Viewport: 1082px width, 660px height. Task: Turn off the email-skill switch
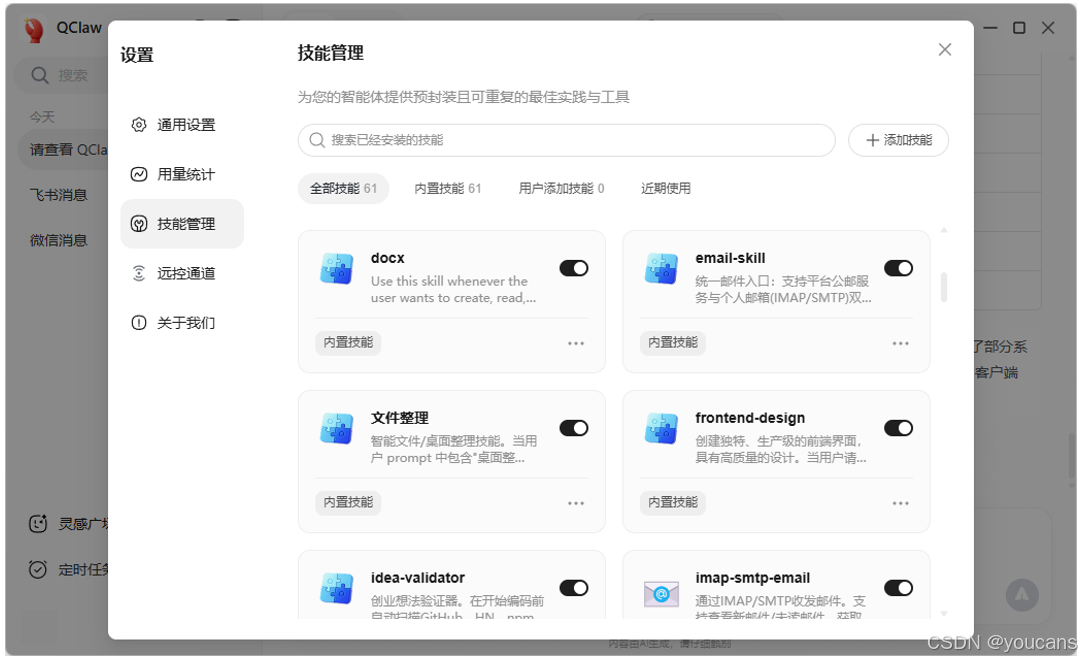point(898,267)
